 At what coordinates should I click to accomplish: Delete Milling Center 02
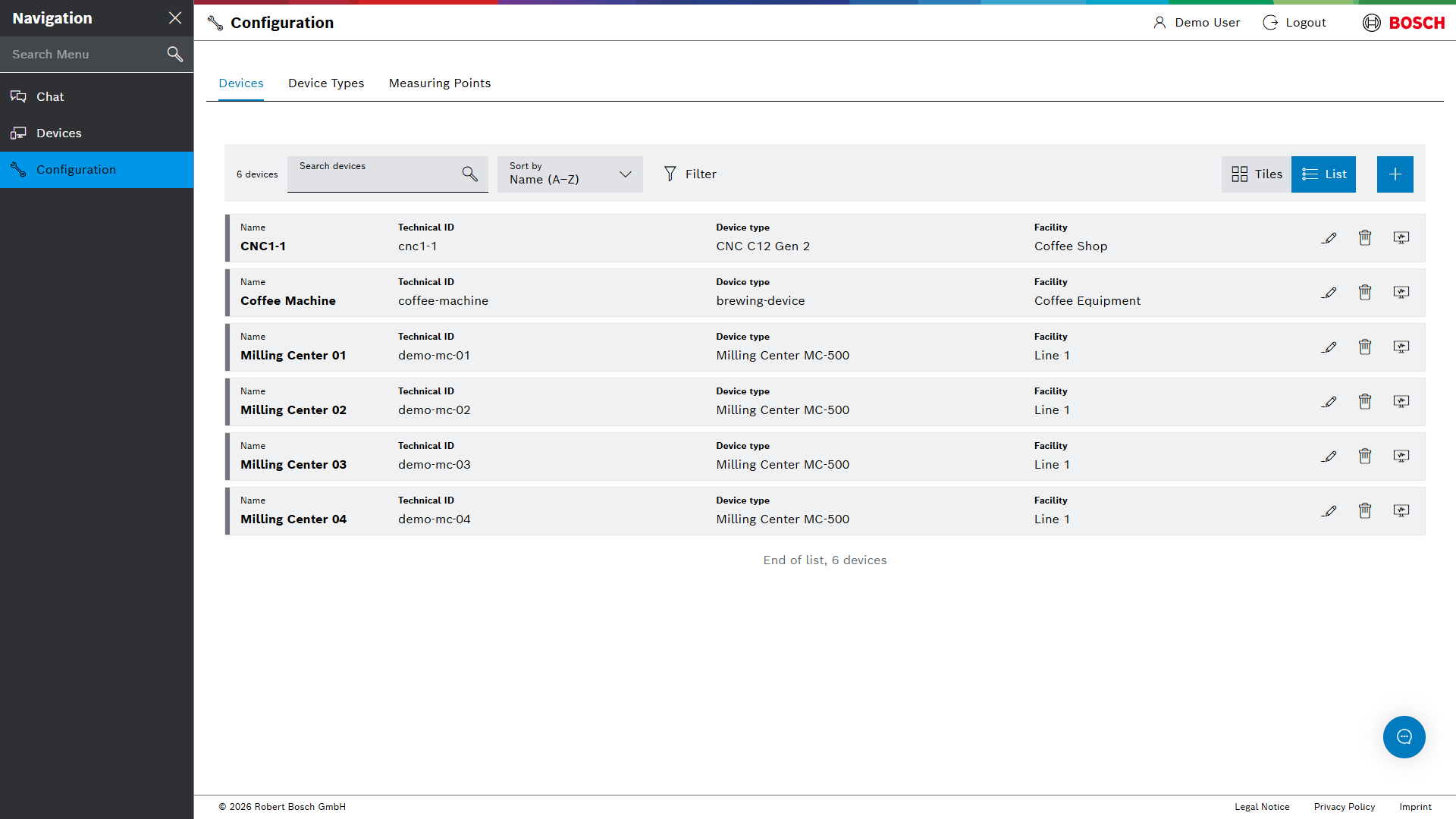[x=1365, y=402]
